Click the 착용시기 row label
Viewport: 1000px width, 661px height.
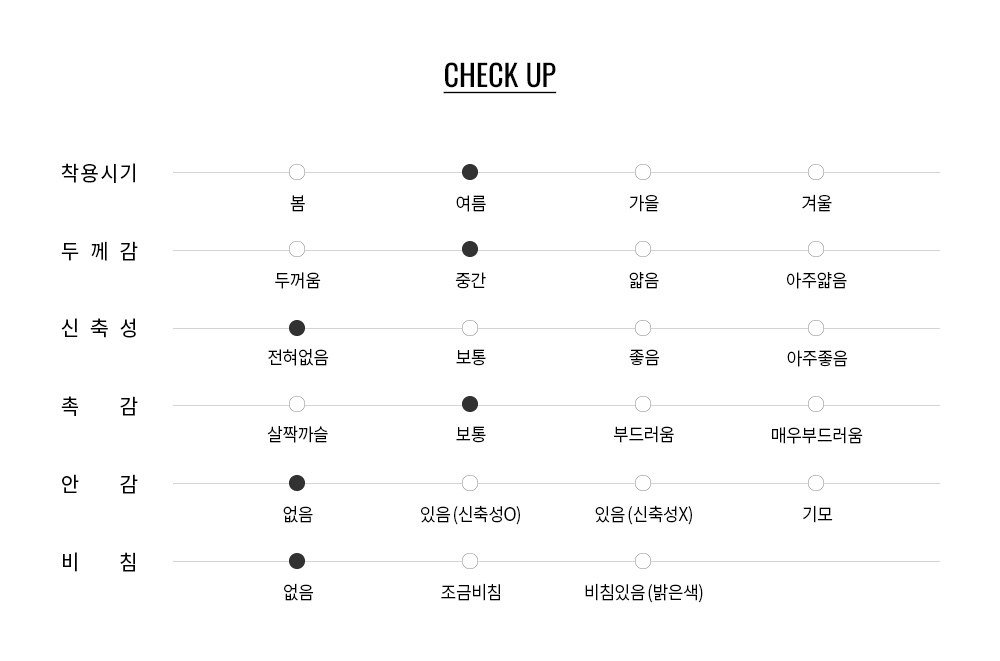click(99, 173)
